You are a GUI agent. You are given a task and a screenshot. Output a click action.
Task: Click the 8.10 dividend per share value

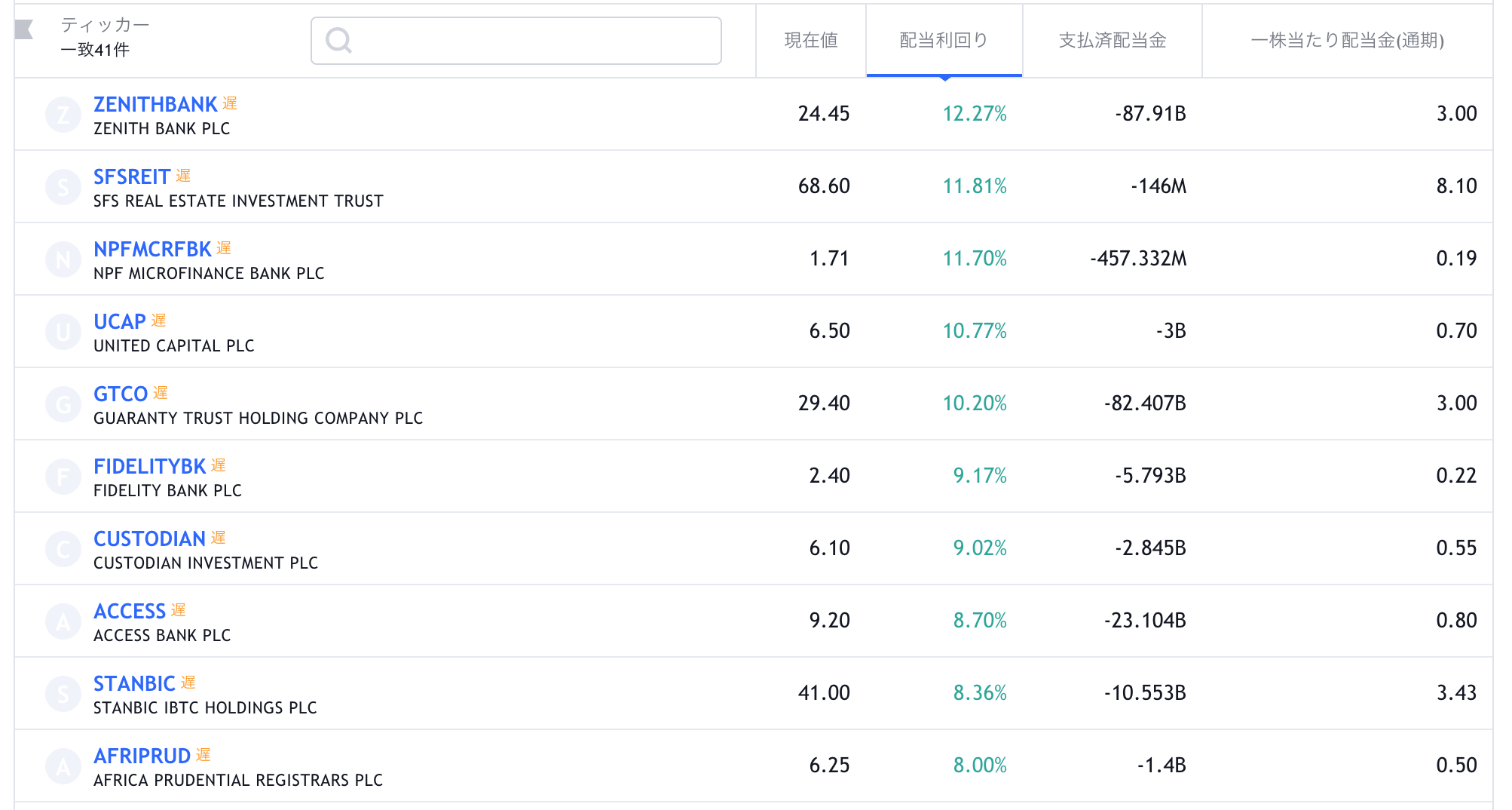pos(1456,186)
